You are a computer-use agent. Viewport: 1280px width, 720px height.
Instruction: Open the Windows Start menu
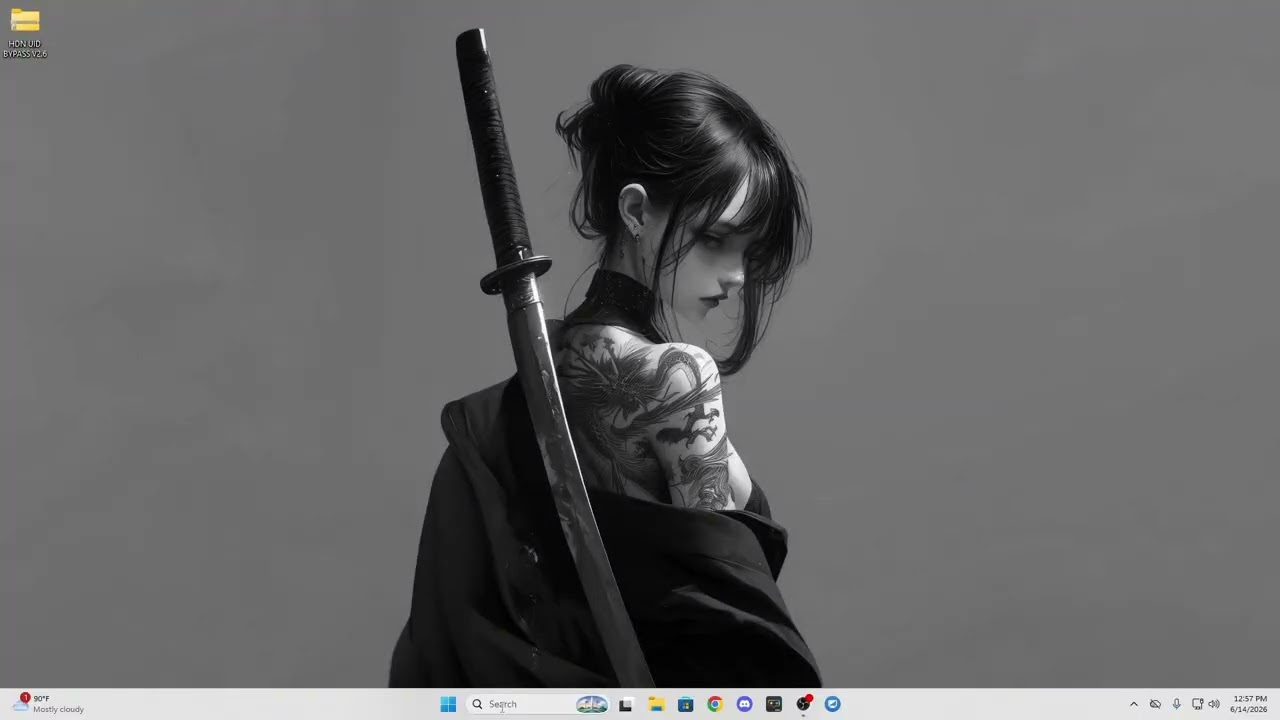click(x=448, y=704)
